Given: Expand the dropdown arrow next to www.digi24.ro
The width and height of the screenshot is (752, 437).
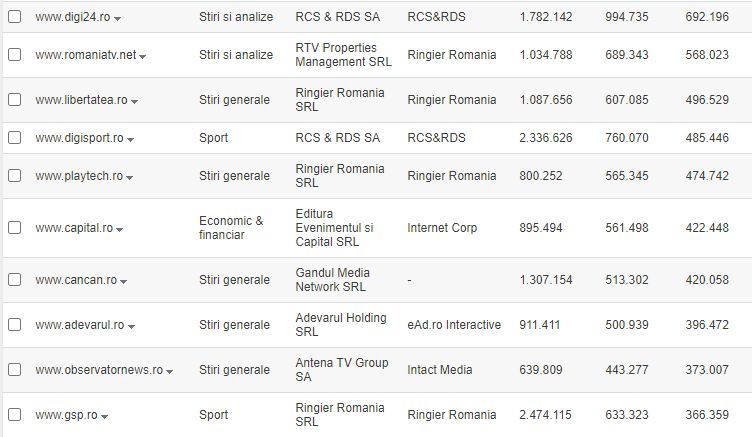Looking at the screenshot, I should click(x=118, y=19).
